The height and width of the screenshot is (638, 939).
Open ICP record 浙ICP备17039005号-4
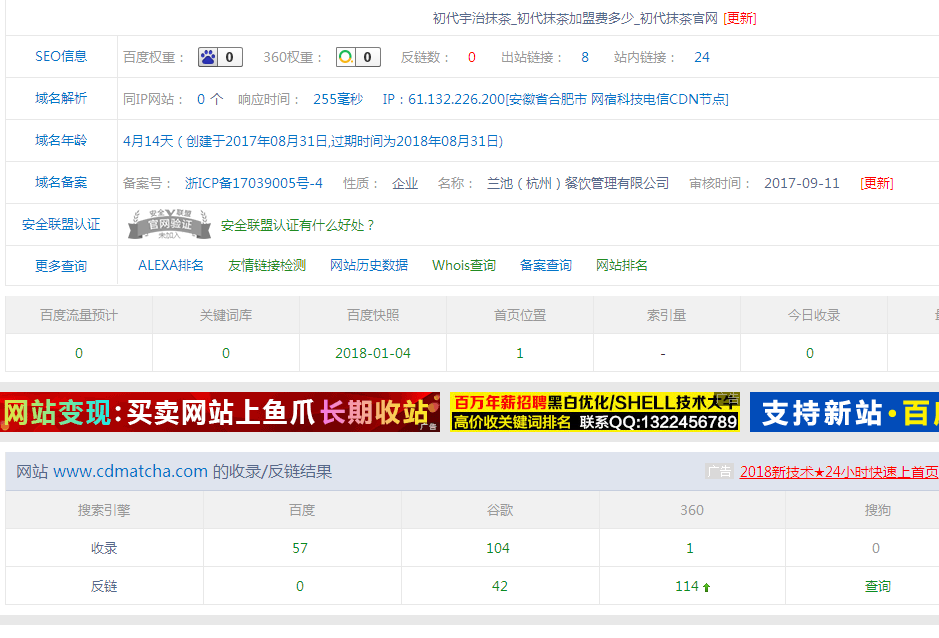(x=254, y=183)
